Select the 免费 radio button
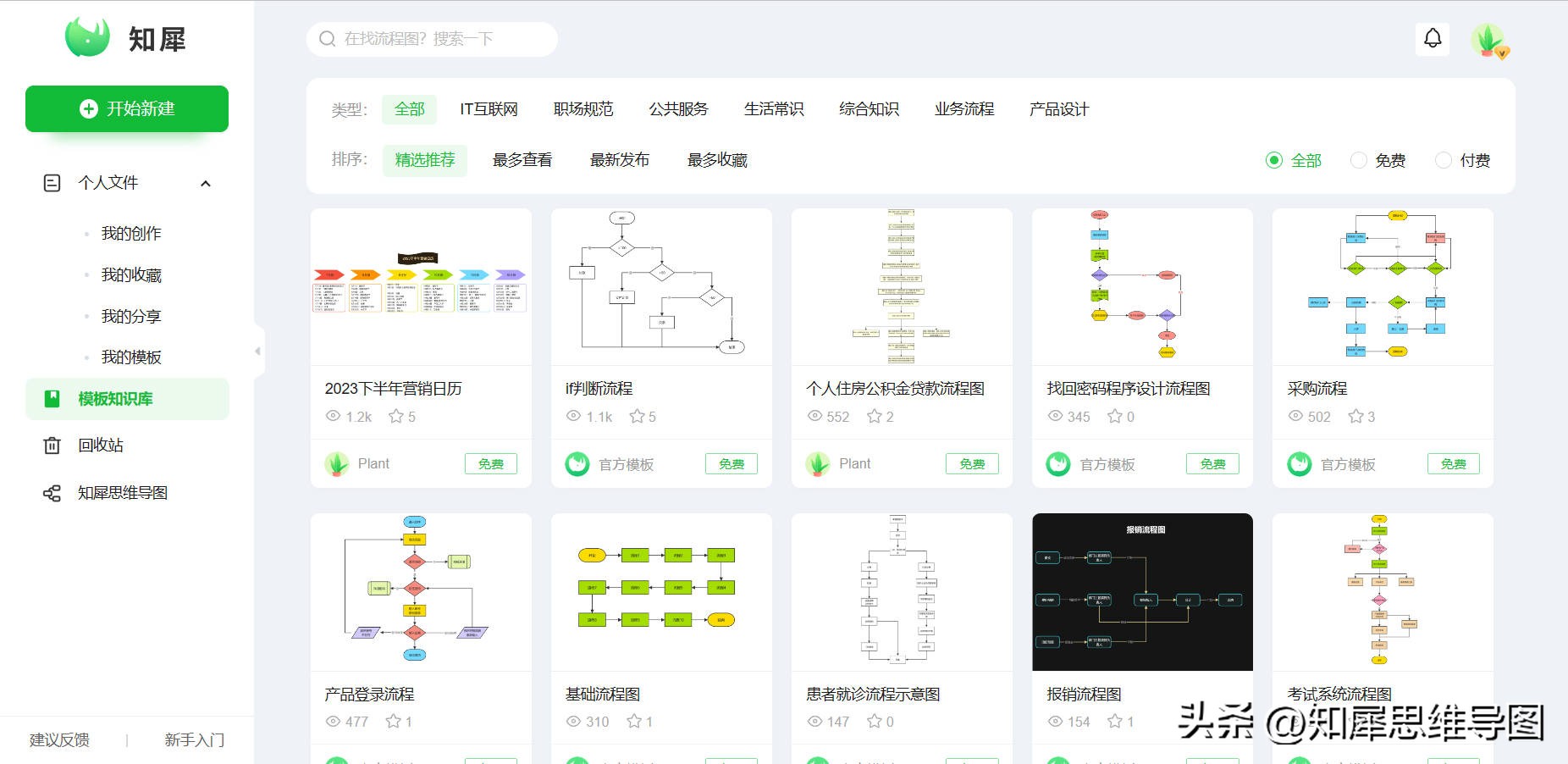The image size is (1568, 764). click(1360, 160)
